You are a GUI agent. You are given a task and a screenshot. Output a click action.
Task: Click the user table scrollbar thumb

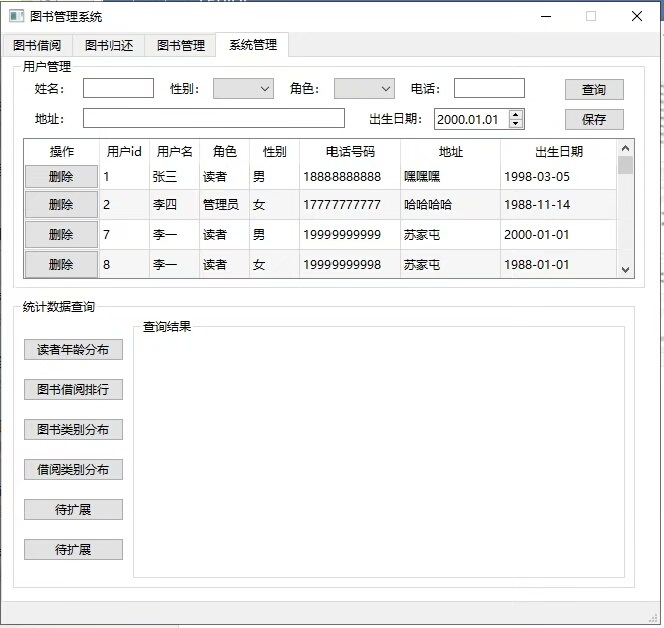(625, 165)
